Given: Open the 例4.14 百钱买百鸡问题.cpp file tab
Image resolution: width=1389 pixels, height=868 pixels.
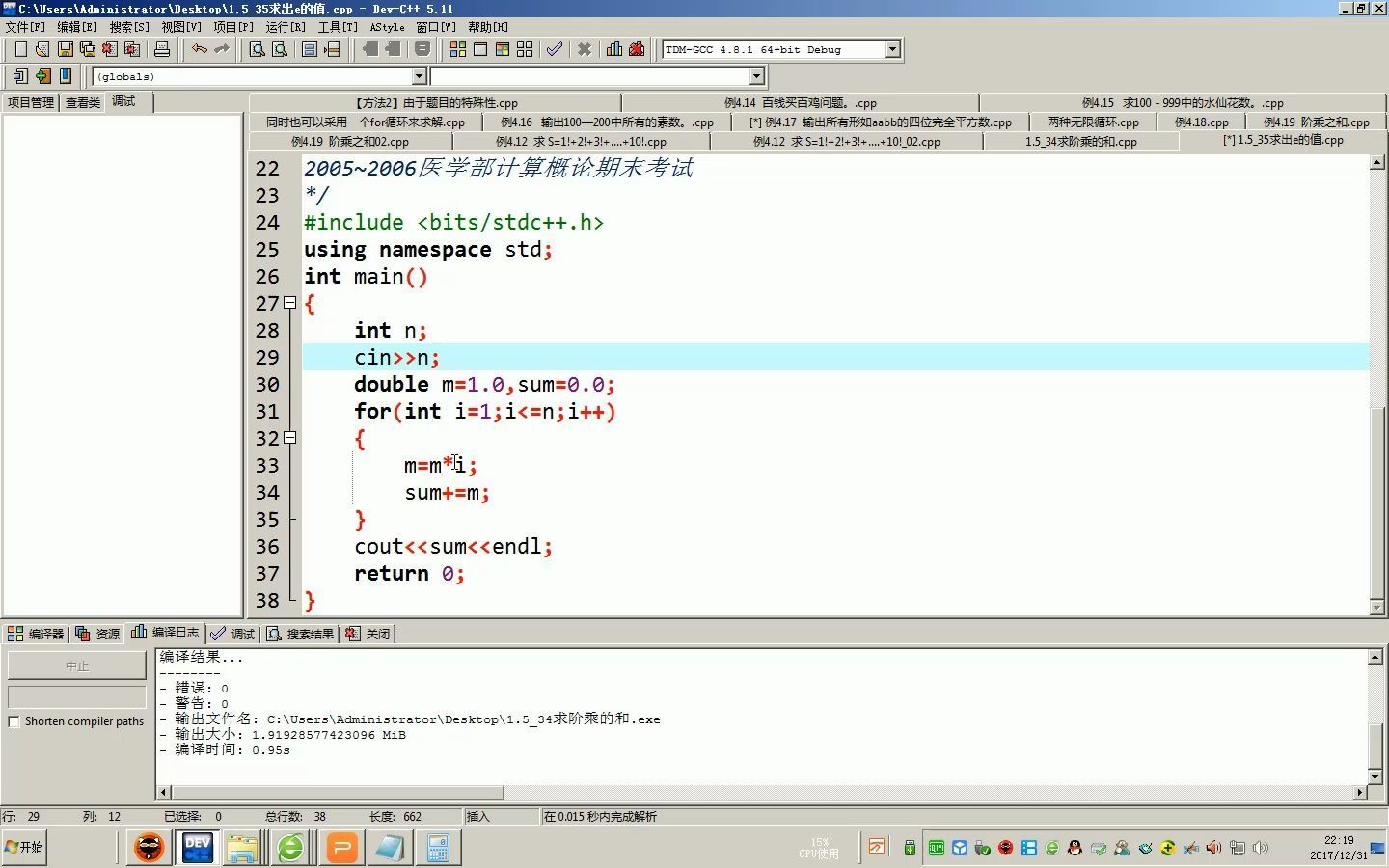Looking at the screenshot, I should coord(801,103).
